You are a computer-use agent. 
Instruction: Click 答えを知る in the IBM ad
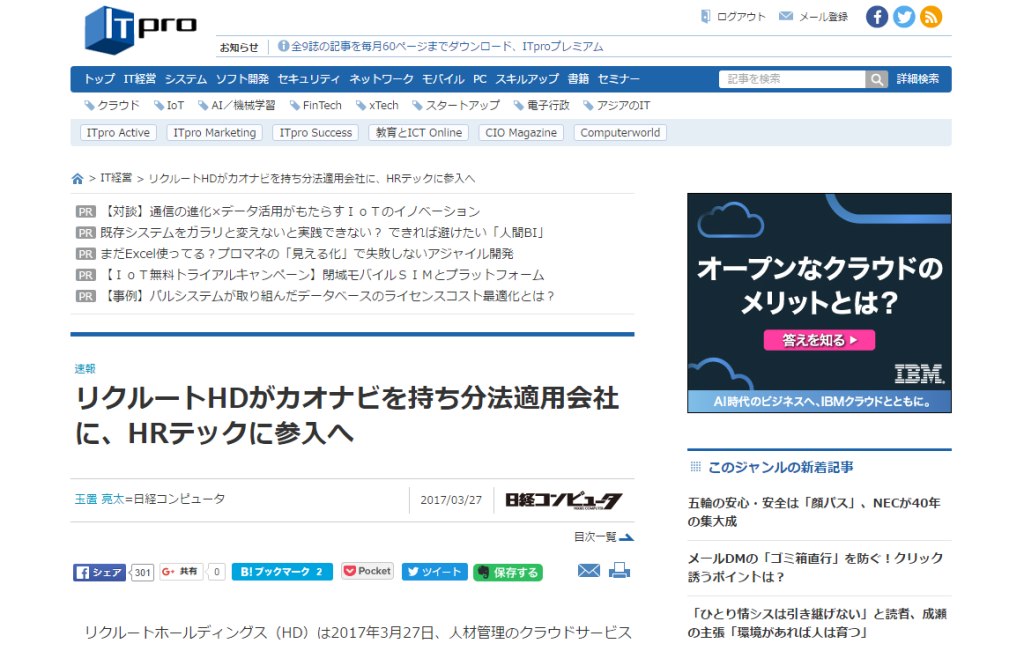[x=819, y=340]
